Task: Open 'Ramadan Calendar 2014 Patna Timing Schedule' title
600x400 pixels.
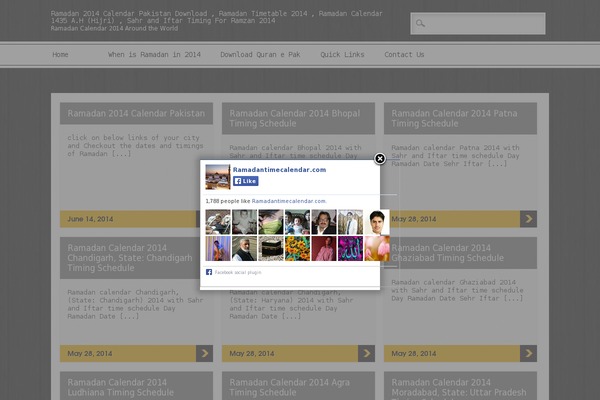Action: 454,118
